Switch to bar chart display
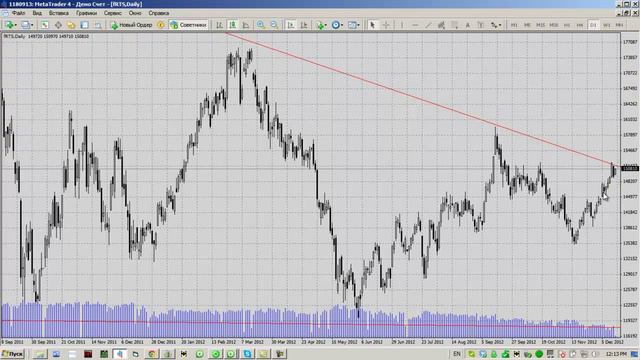The image size is (640, 360). click(220, 25)
